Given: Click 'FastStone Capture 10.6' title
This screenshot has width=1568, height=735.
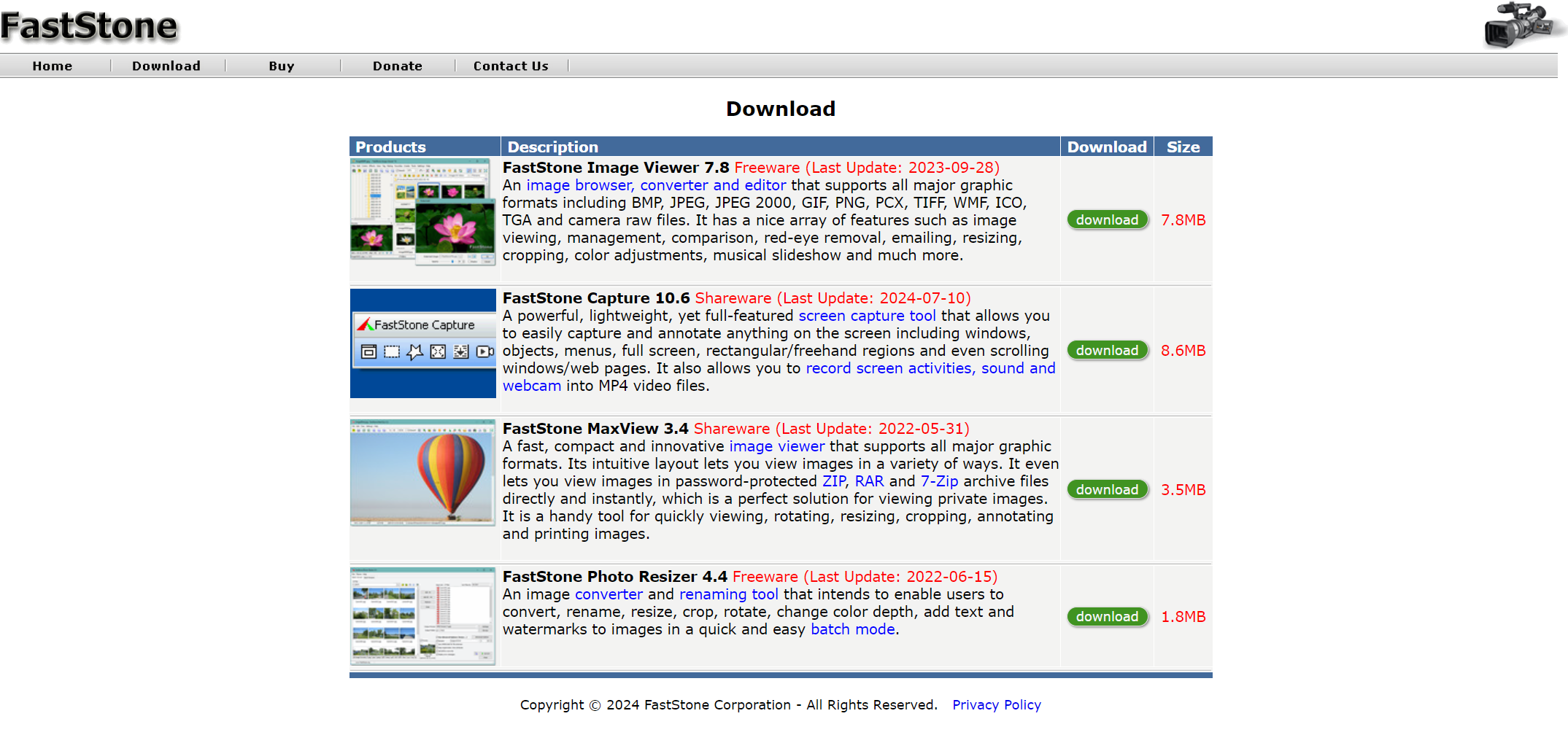Looking at the screenshot, I should pos(596,298).
